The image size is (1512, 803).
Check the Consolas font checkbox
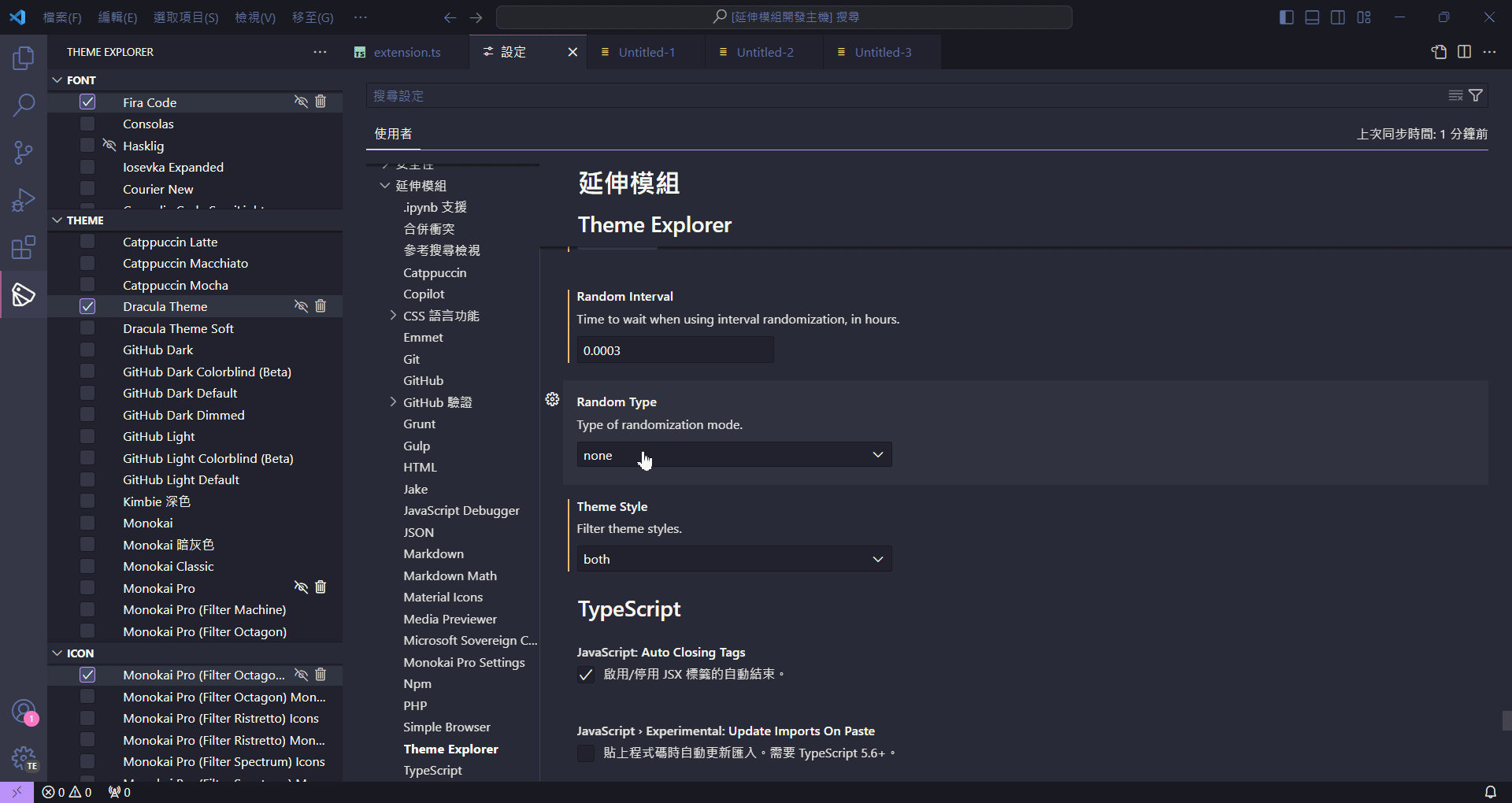87,124
